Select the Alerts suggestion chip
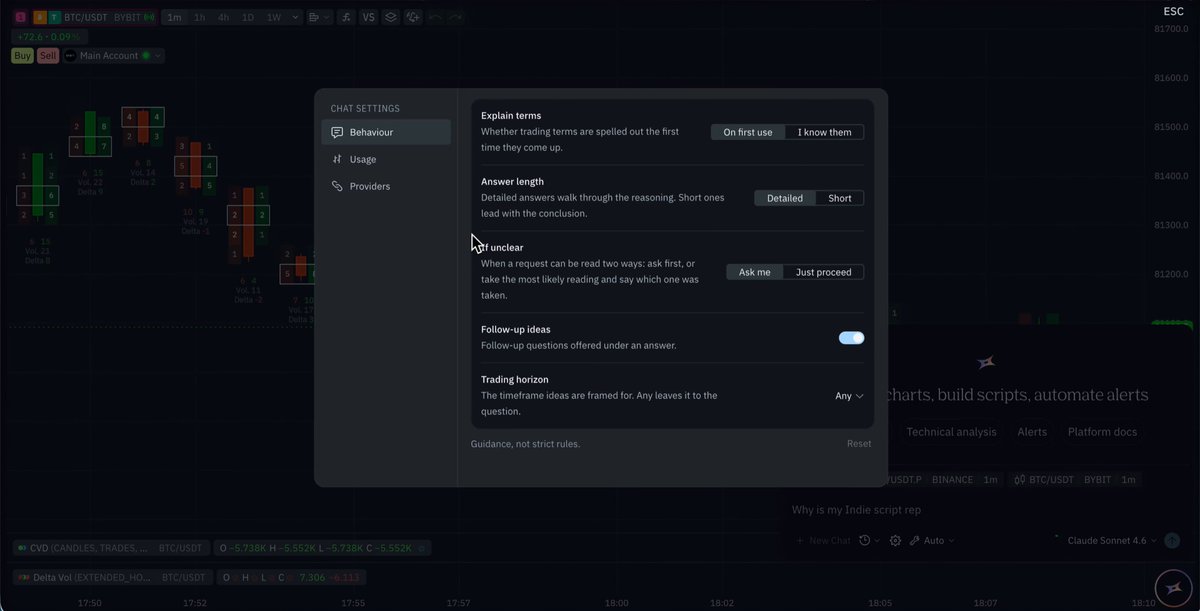Image resolution: width=1200 pixels, height=611 pixels. click(x=1032, y=432)
